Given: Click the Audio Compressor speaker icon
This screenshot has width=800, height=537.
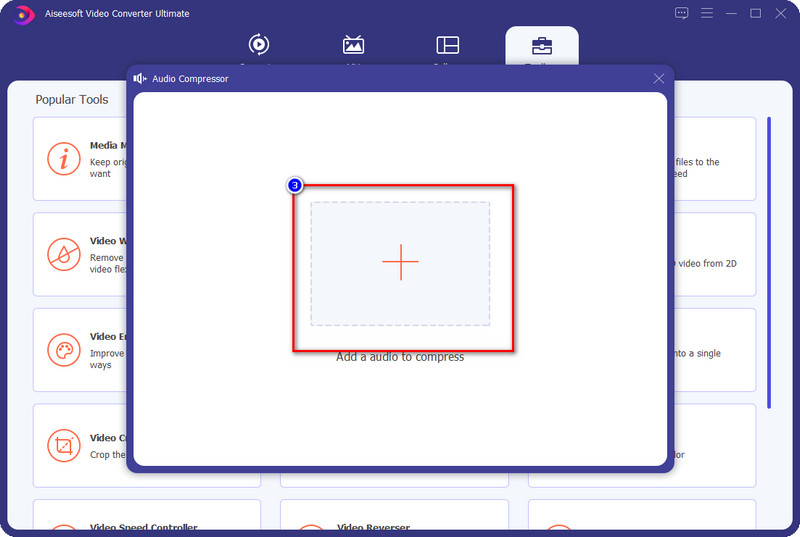Looking at the screenshot, I should [x=138, y=78].
